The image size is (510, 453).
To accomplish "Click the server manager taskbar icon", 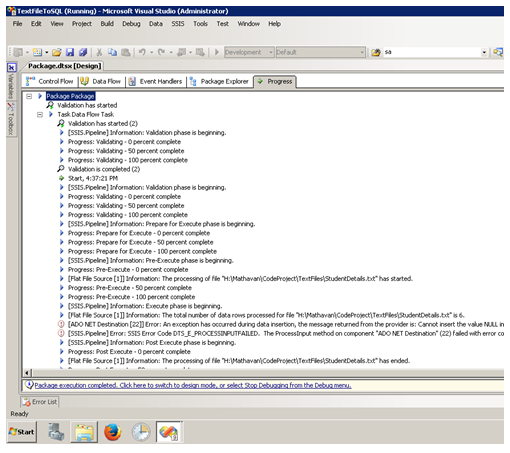I will coord(56,432).
